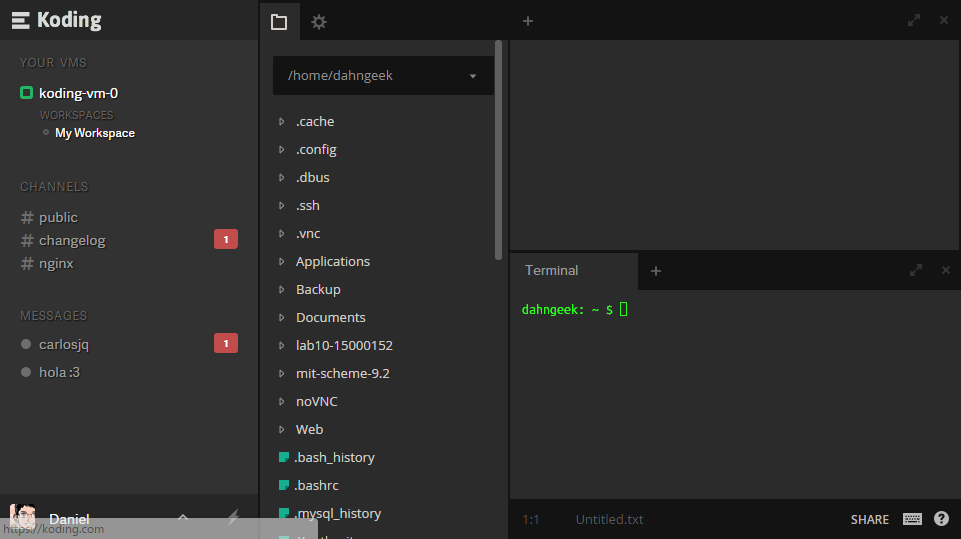The image size is (961, 539).
Task: Click the changelog unread badge
Action: point(226,239)
